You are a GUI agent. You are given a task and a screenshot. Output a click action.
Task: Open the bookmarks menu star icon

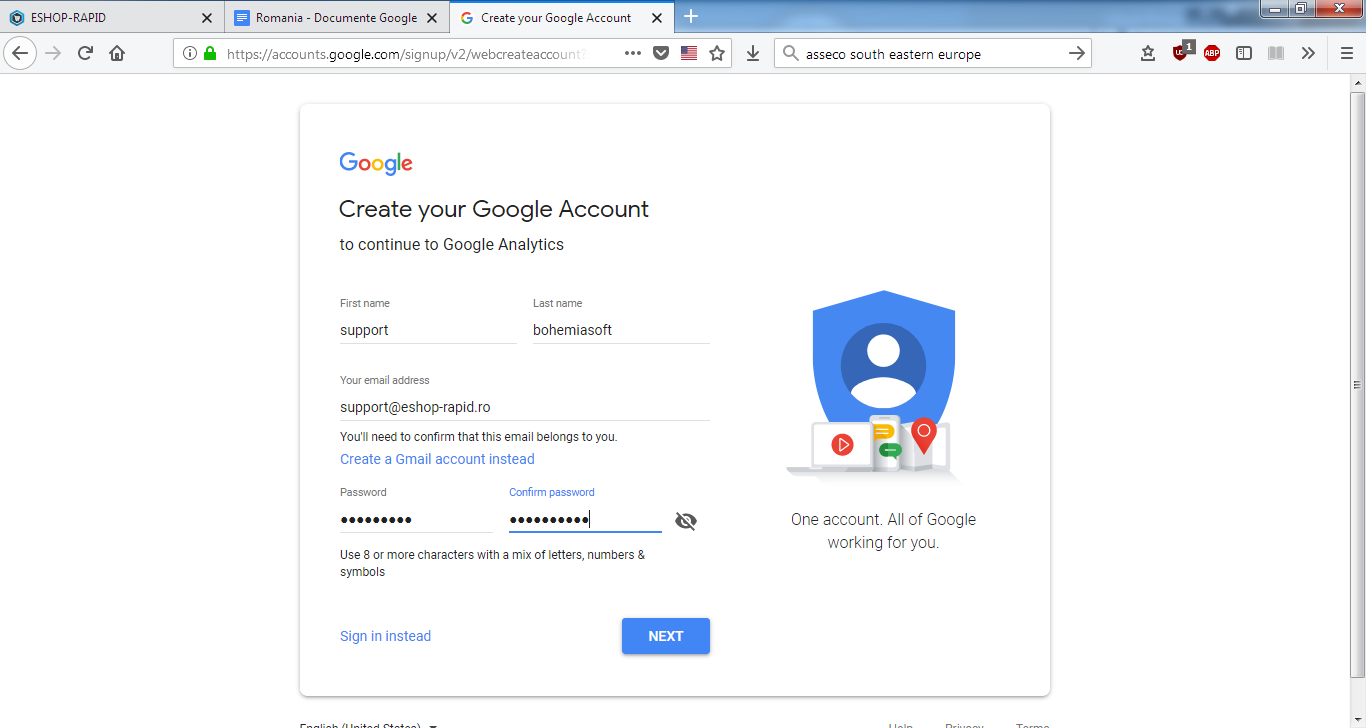tap(1148, 54)
